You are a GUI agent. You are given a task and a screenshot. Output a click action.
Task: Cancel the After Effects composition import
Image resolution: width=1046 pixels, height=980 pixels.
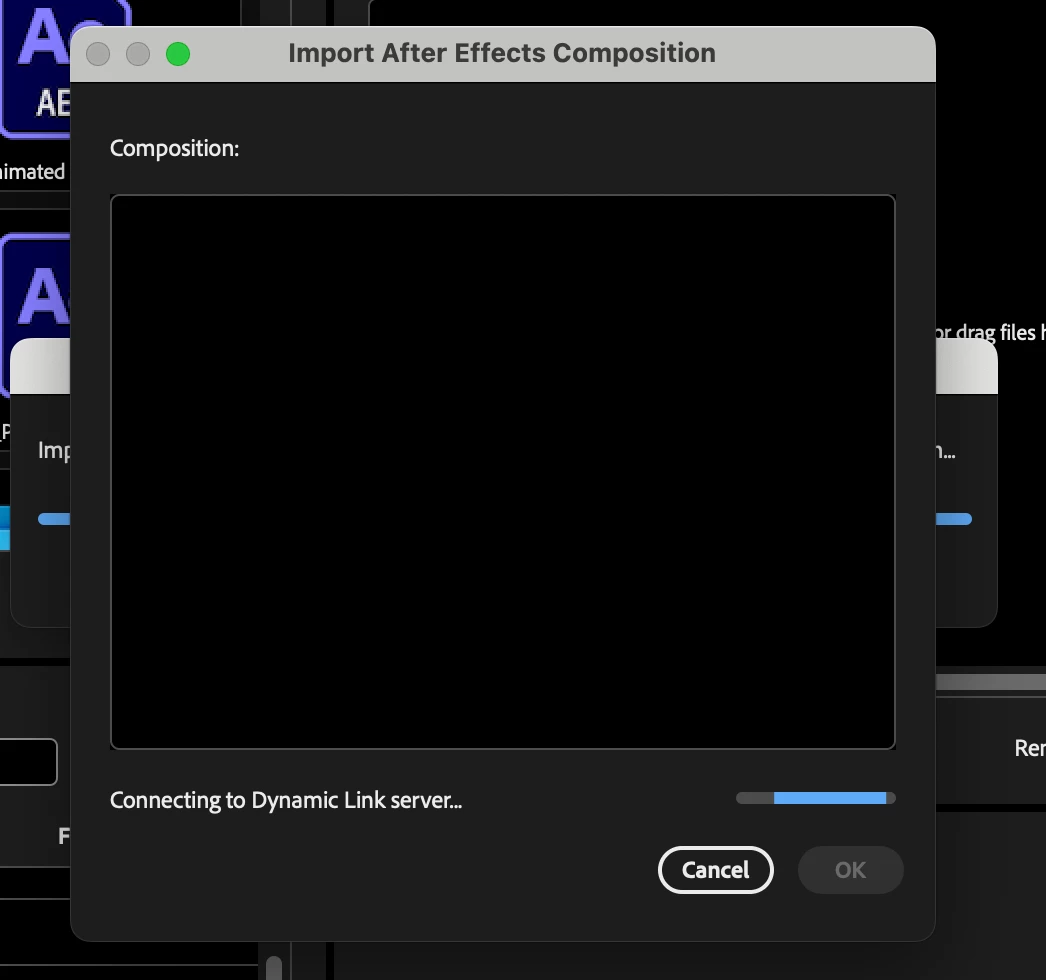[715, 869]
